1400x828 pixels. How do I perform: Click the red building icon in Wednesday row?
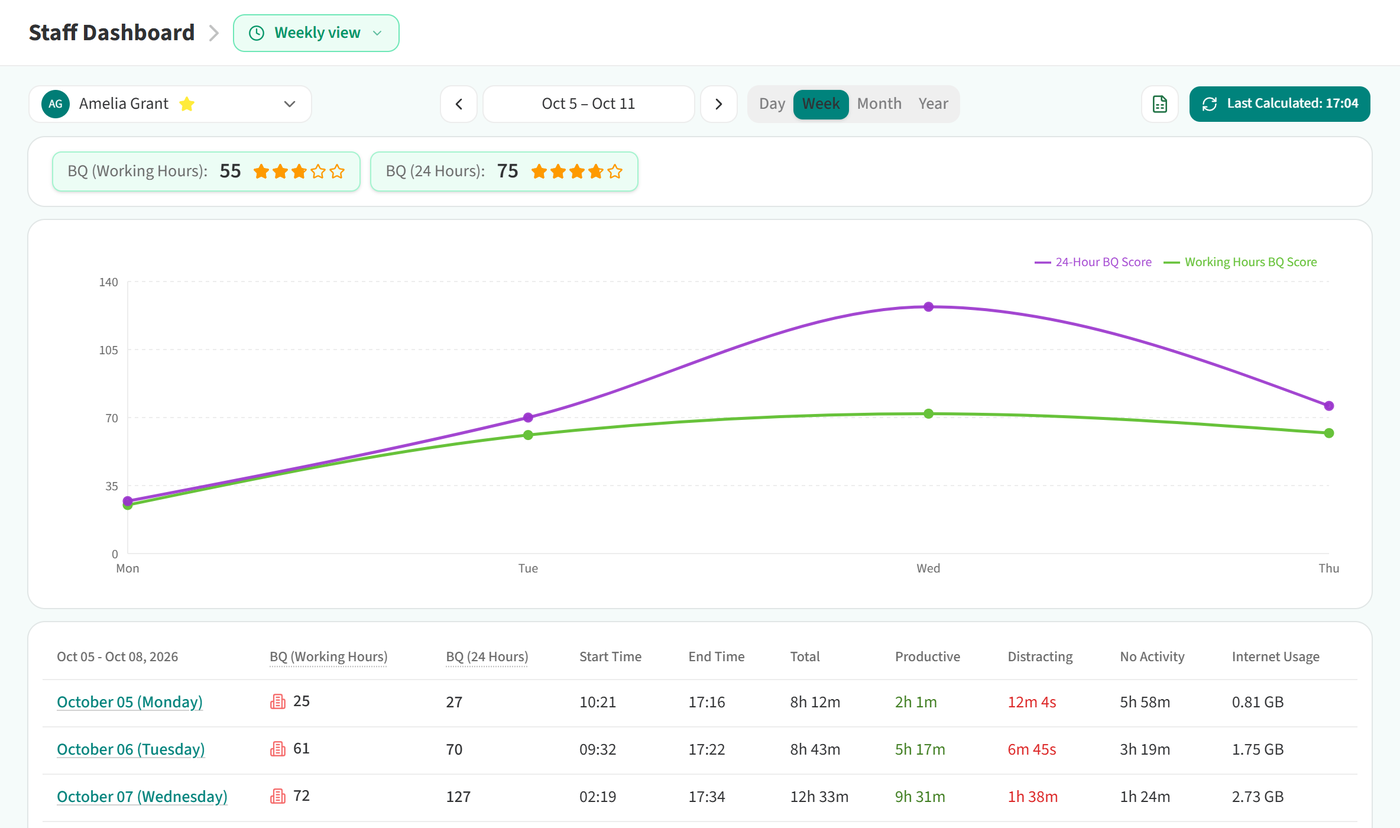[278, 797]
